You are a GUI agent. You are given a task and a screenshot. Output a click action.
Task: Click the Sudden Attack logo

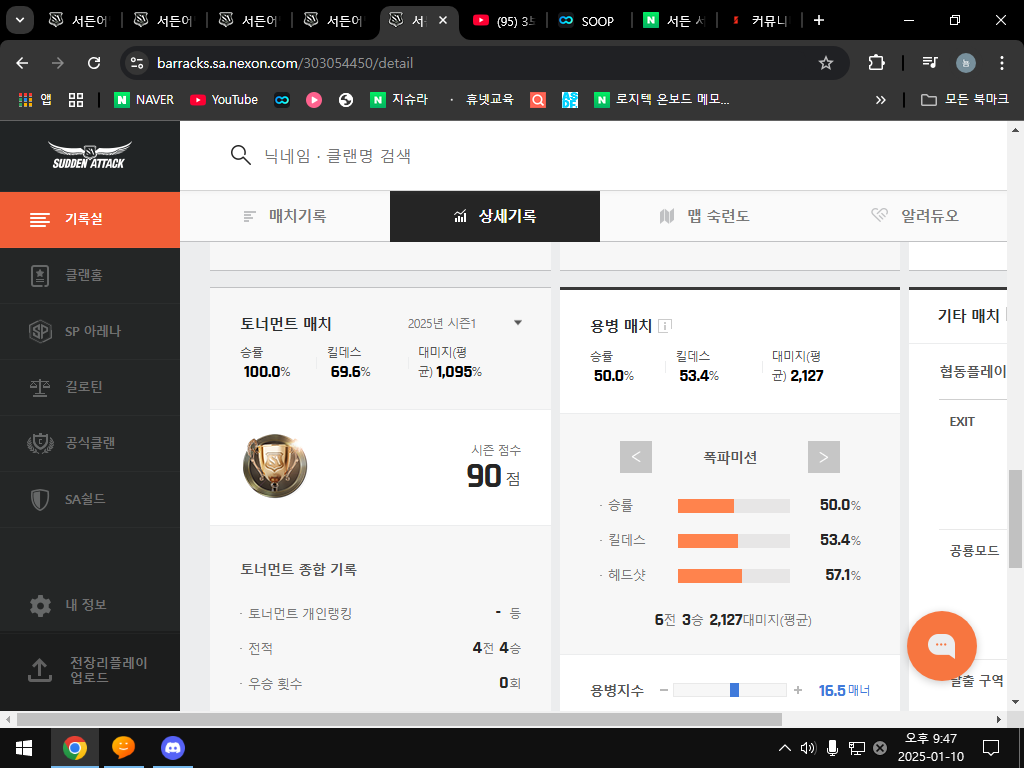pos(90,156)
